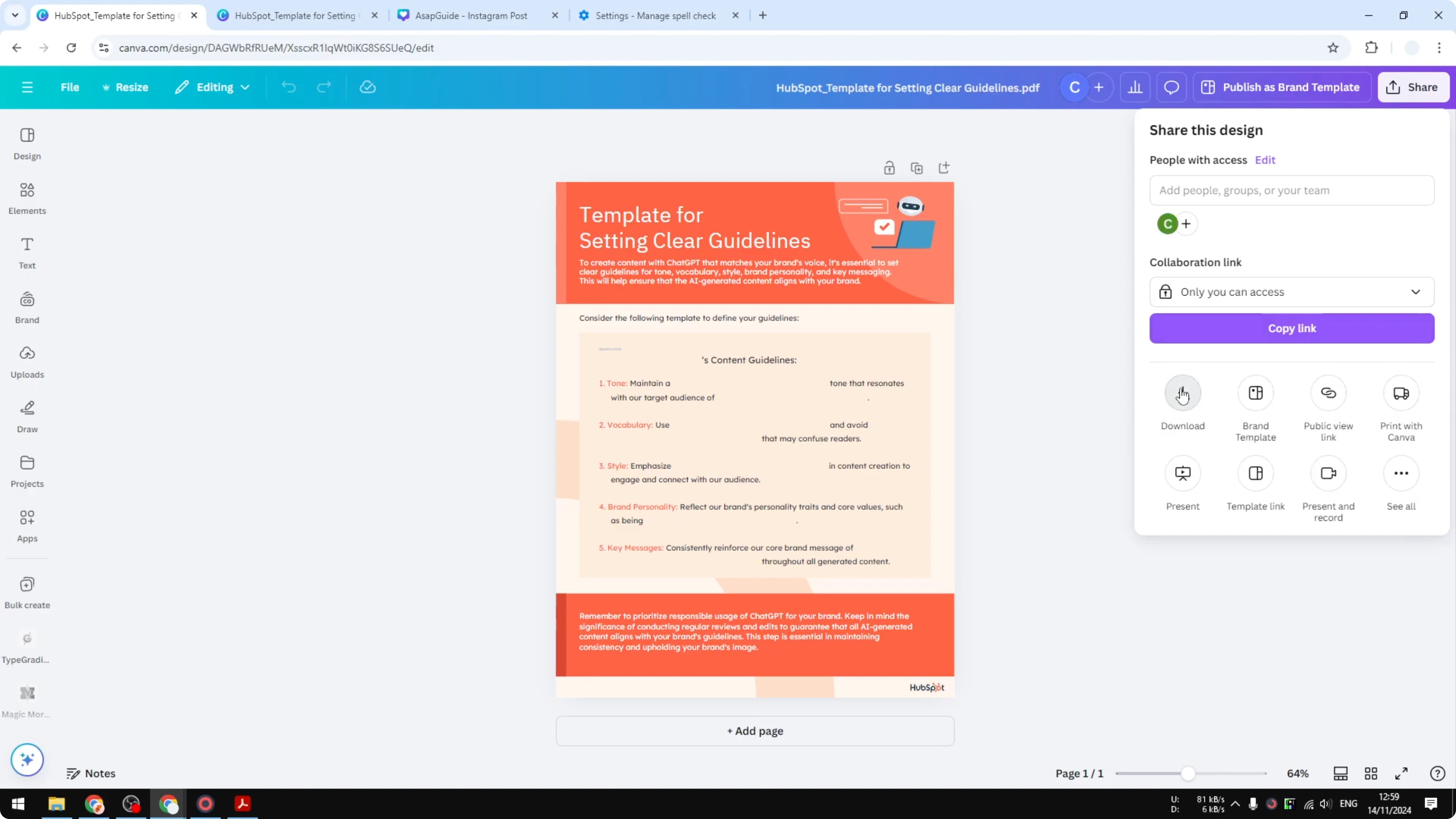Open the Brand panel
1456x819 pixels.
click(x=27, y=307)
